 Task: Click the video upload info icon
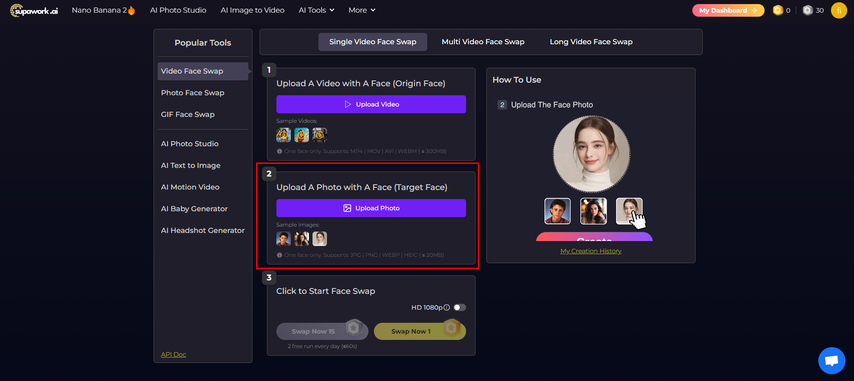[279, 151]
